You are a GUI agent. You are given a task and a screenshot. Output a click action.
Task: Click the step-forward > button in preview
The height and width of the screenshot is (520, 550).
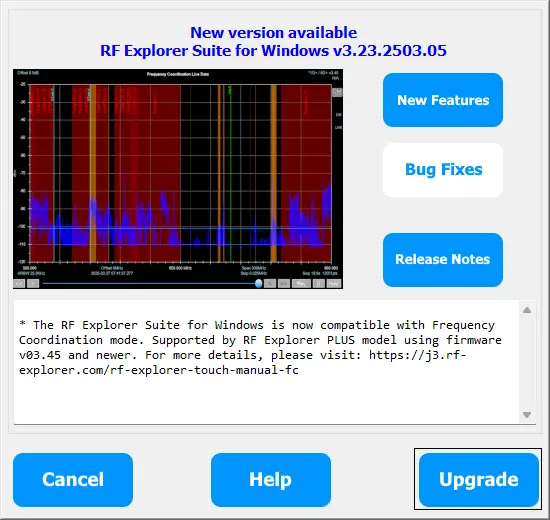tap(270, 283)
